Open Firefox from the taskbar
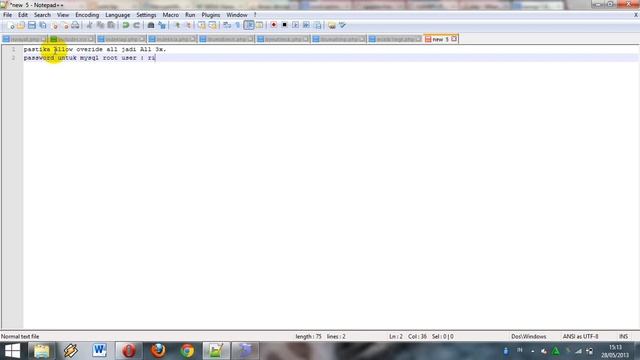 158,351
